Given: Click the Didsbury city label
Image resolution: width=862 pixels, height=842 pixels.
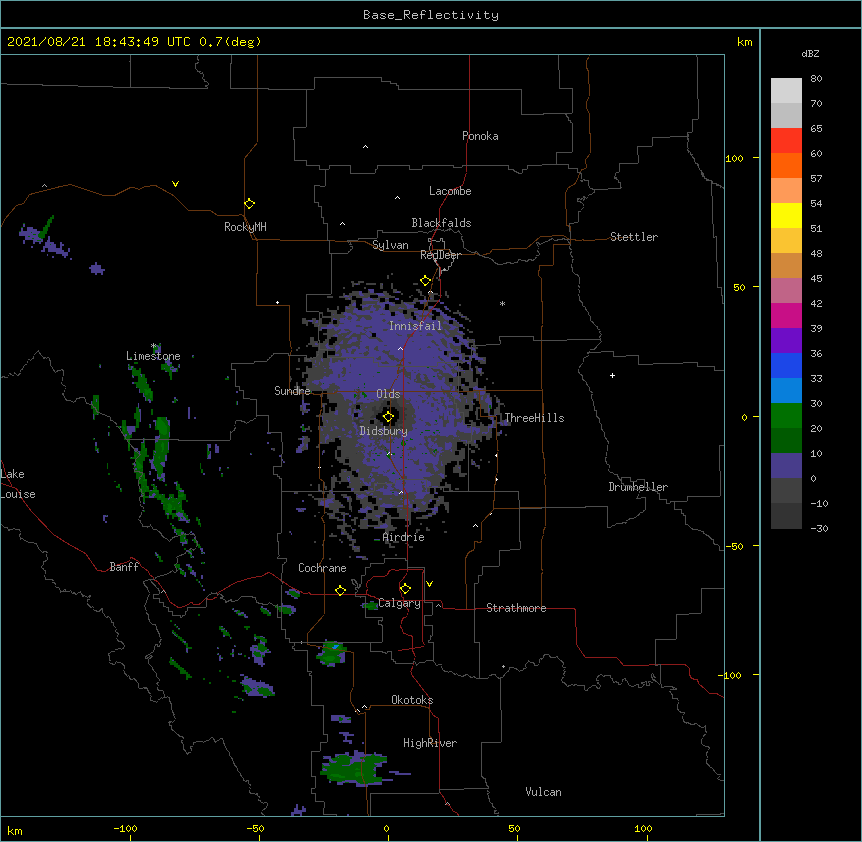Looking at the screenshot, I should point(384,431).
